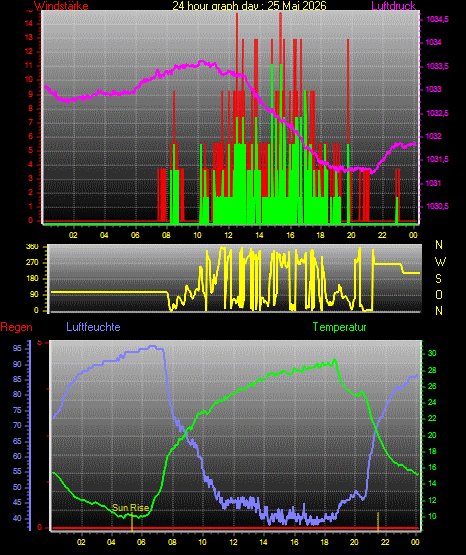Click the 40 humidity scale value
The image size is (466, 555).
(17, 518)
